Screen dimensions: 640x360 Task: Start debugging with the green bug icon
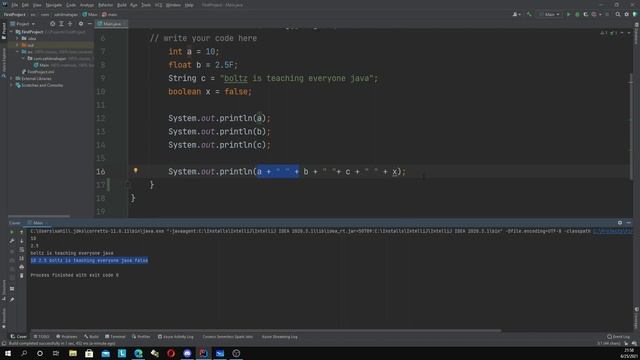click(577, 14)
